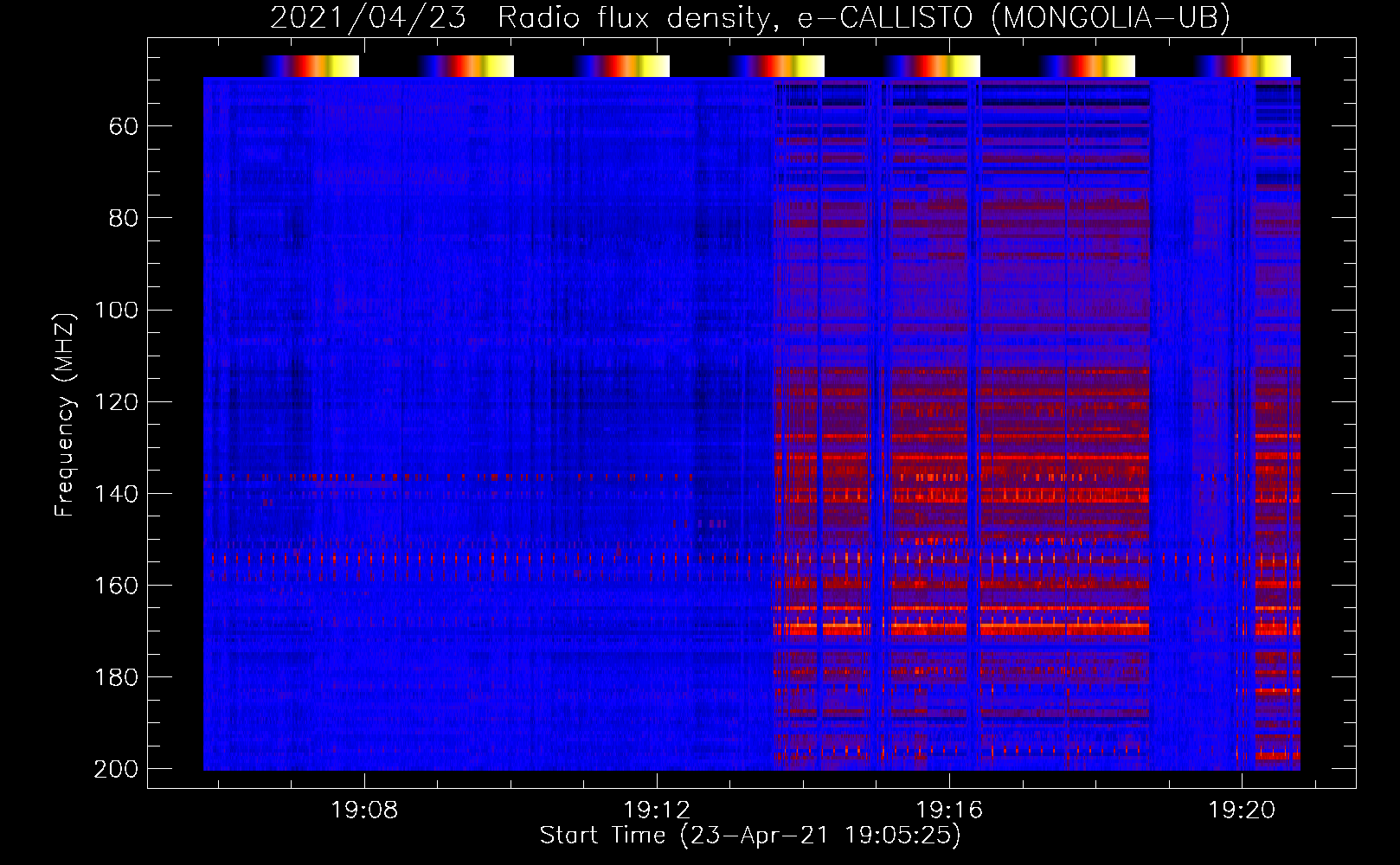This screenshot has height=865, width=1400.
Task: Click the 160 MHz frequency tick label
Action: [x=116, y=586]
